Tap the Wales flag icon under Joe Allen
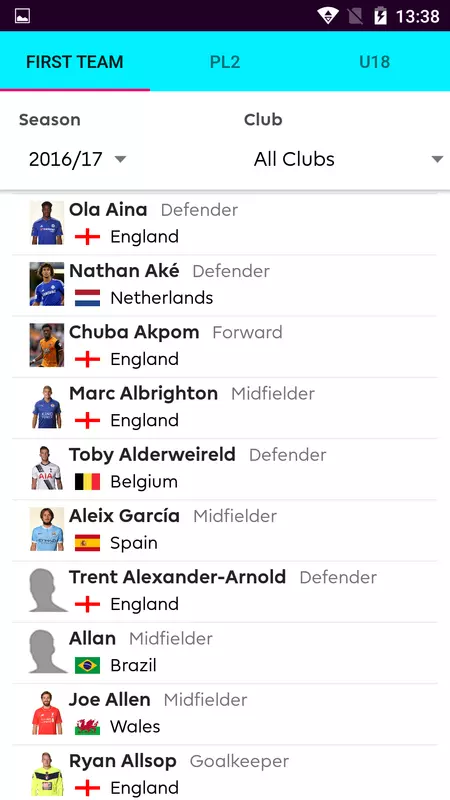450x800 pixels. [x=87, y=727]
